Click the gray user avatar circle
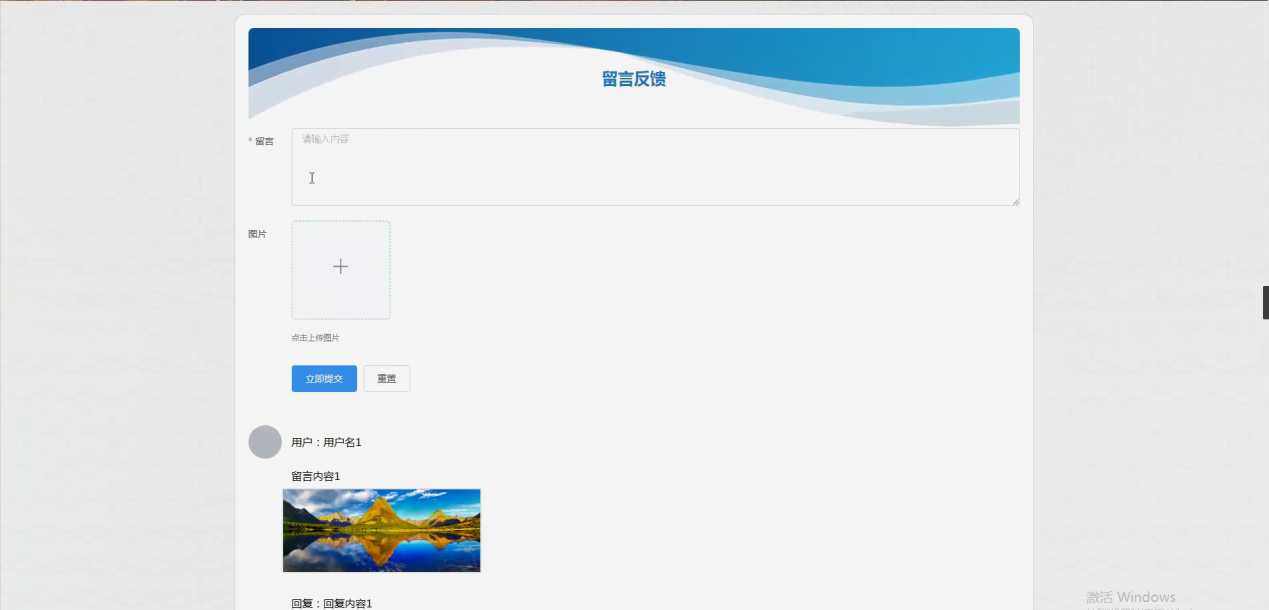Viewport: 1269px width, 610px height. tap(265, 442)
